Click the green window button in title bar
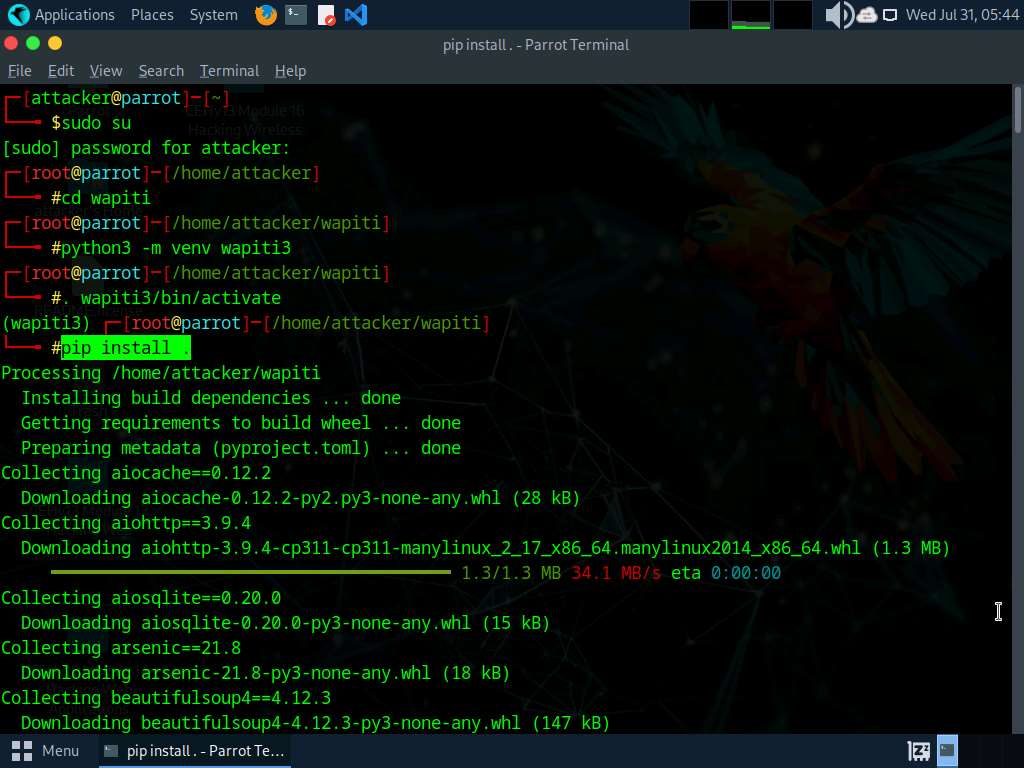1024x768 pixels. [x=33, y=43]
